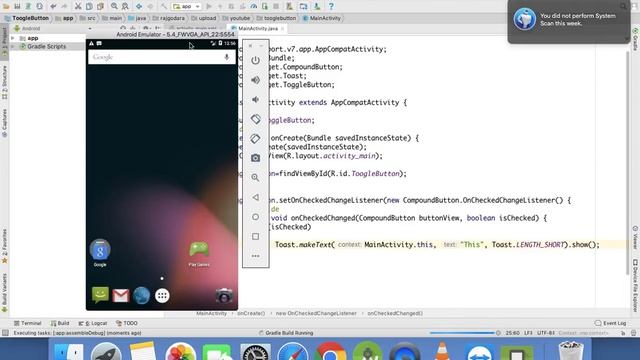
Task: Select the Gradle Scripts tree row
Action: 47,47
